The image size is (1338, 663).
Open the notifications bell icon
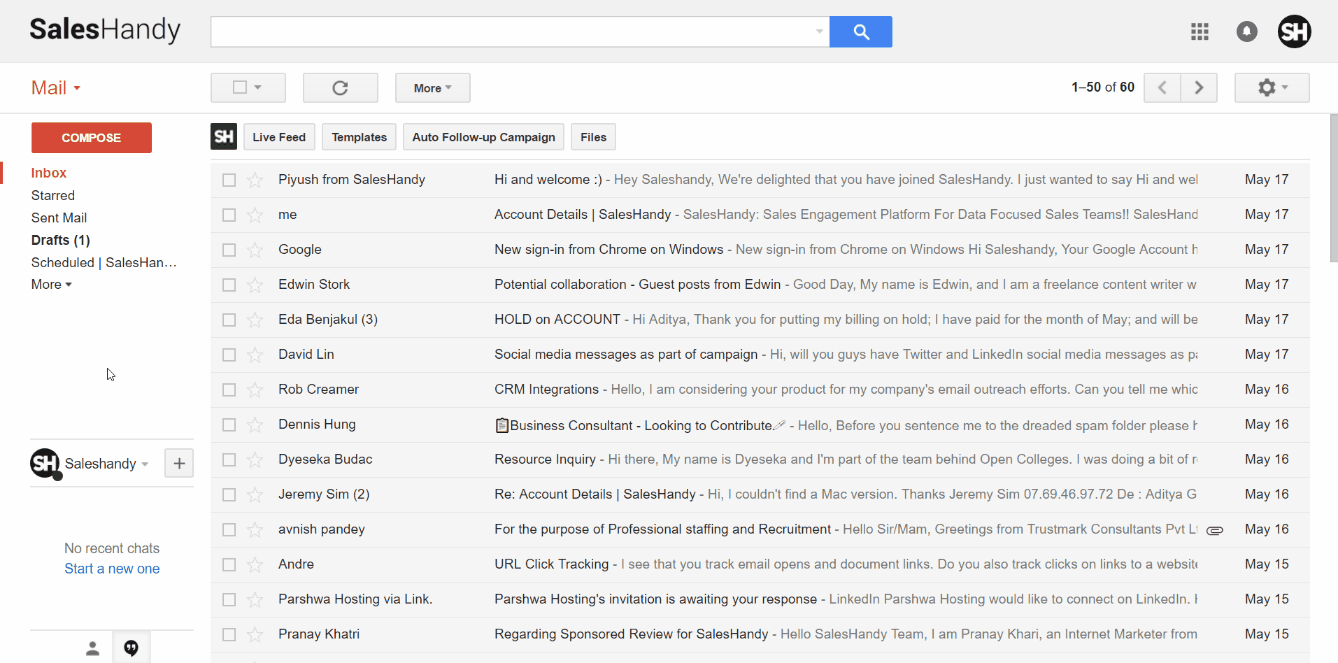click(1247, 31)
